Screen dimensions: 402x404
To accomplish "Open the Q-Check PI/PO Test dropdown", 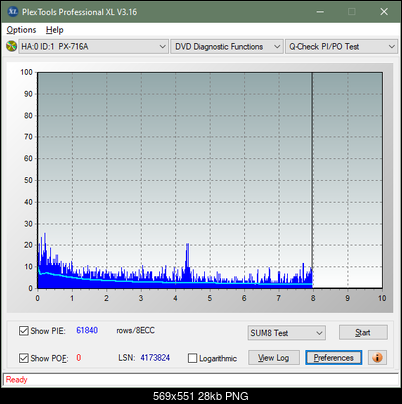I will click(x=341, y=47).
